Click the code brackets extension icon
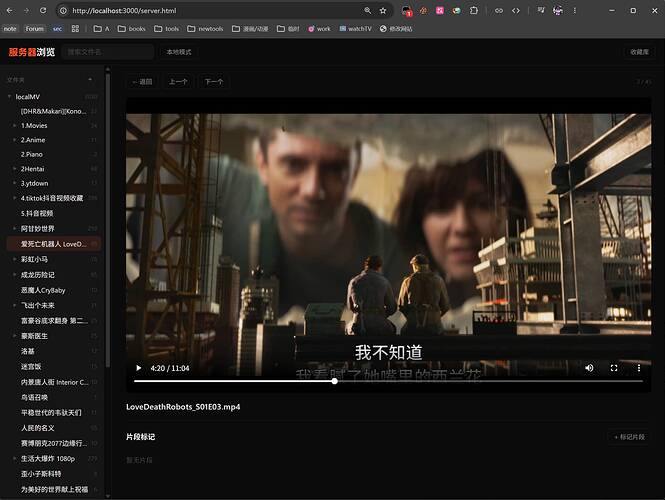 (x=516, y=11)
